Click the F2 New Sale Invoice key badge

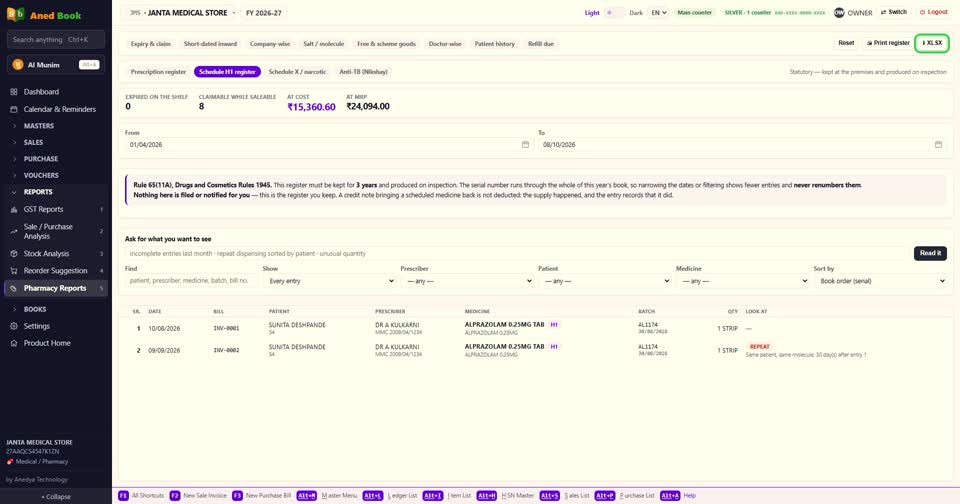point(174,495)
